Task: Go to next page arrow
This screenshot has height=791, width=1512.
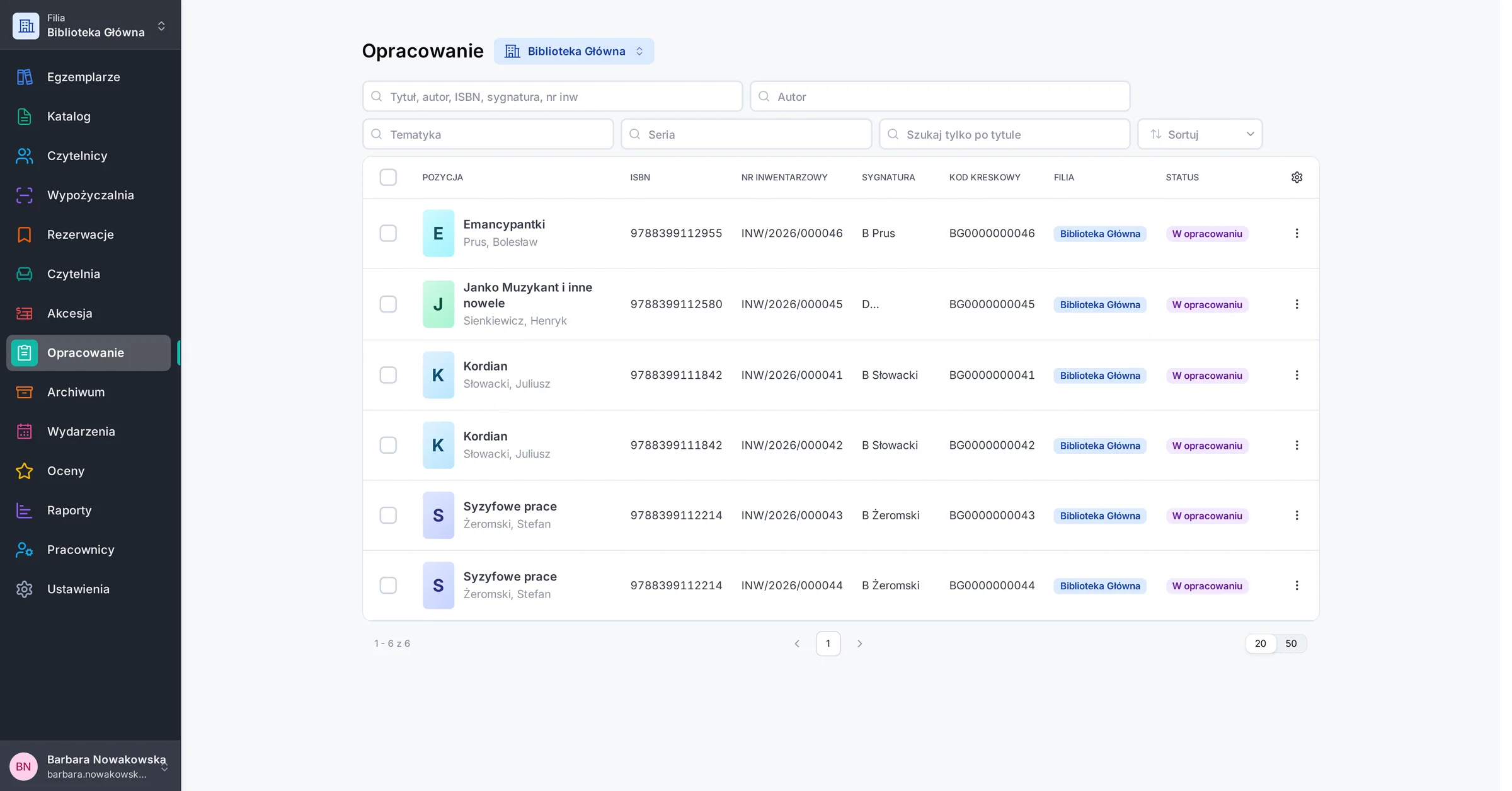Action: (x=859, y=644)
